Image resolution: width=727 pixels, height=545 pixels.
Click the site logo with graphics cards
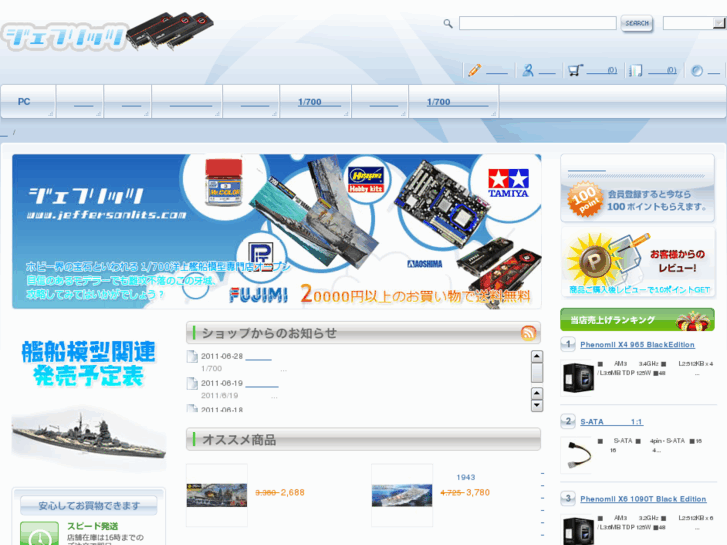coord(108,32)
